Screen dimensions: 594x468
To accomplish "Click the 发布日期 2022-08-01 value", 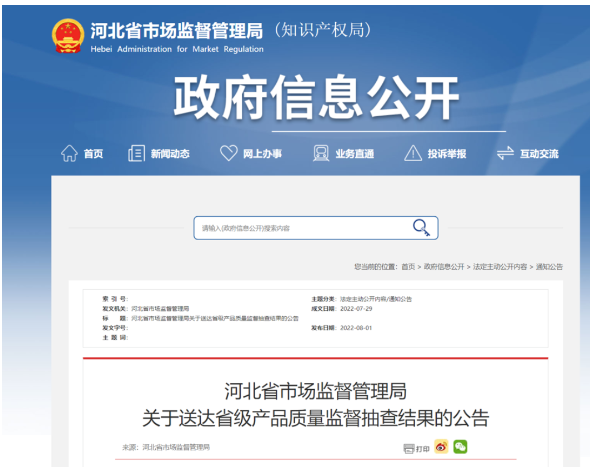I will pos(356,328).
